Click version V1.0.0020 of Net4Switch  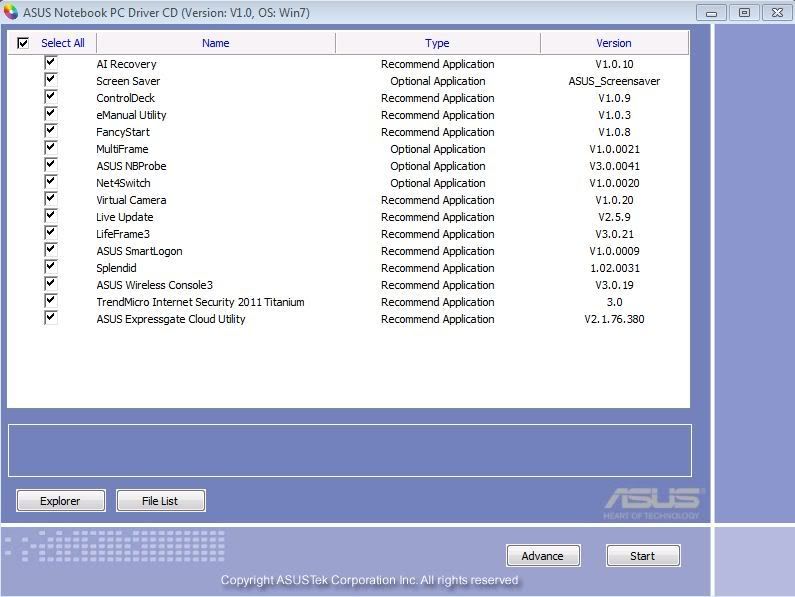tap(614, 183)
